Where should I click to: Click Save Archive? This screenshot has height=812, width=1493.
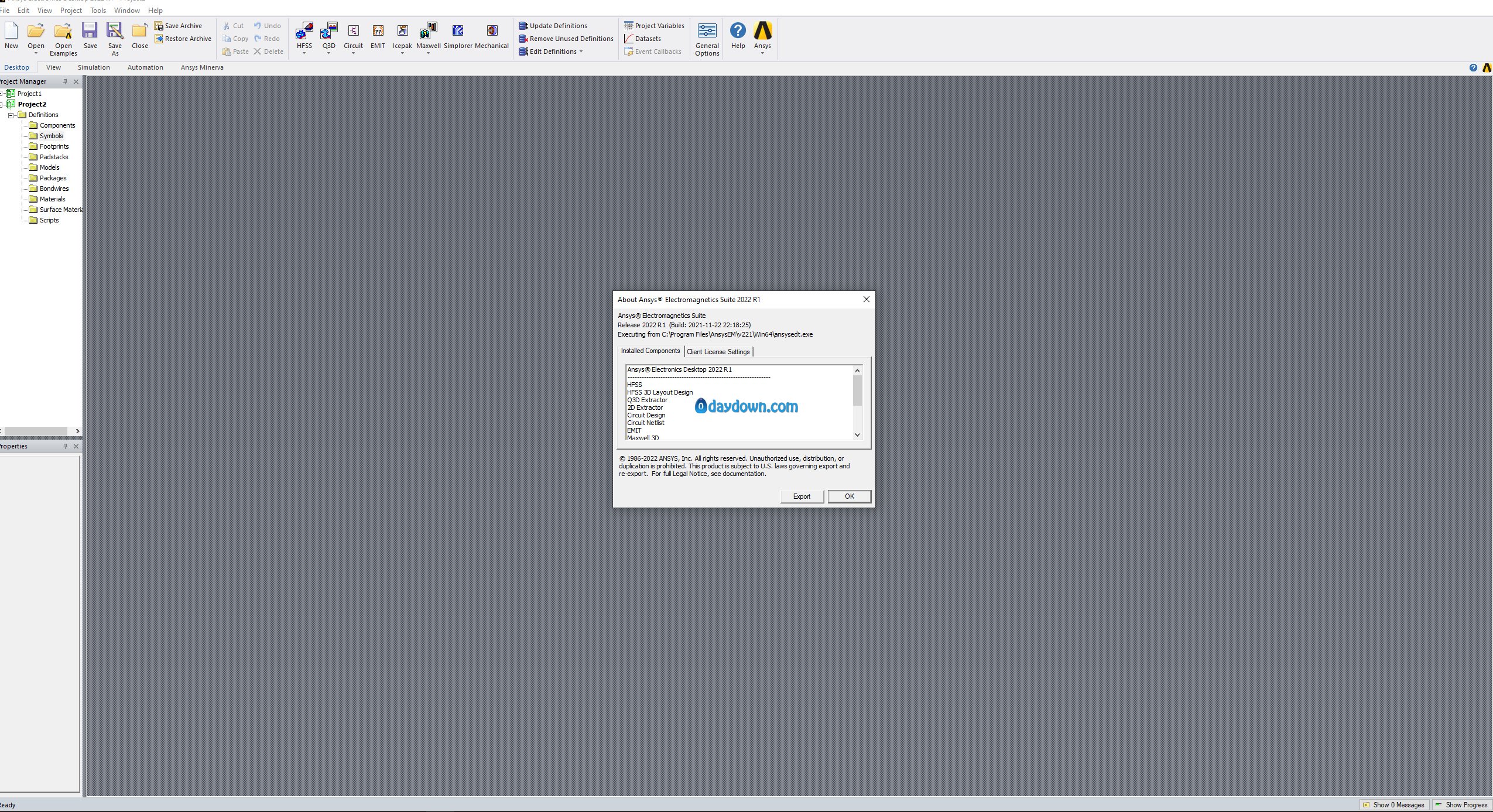click(178, 26)
